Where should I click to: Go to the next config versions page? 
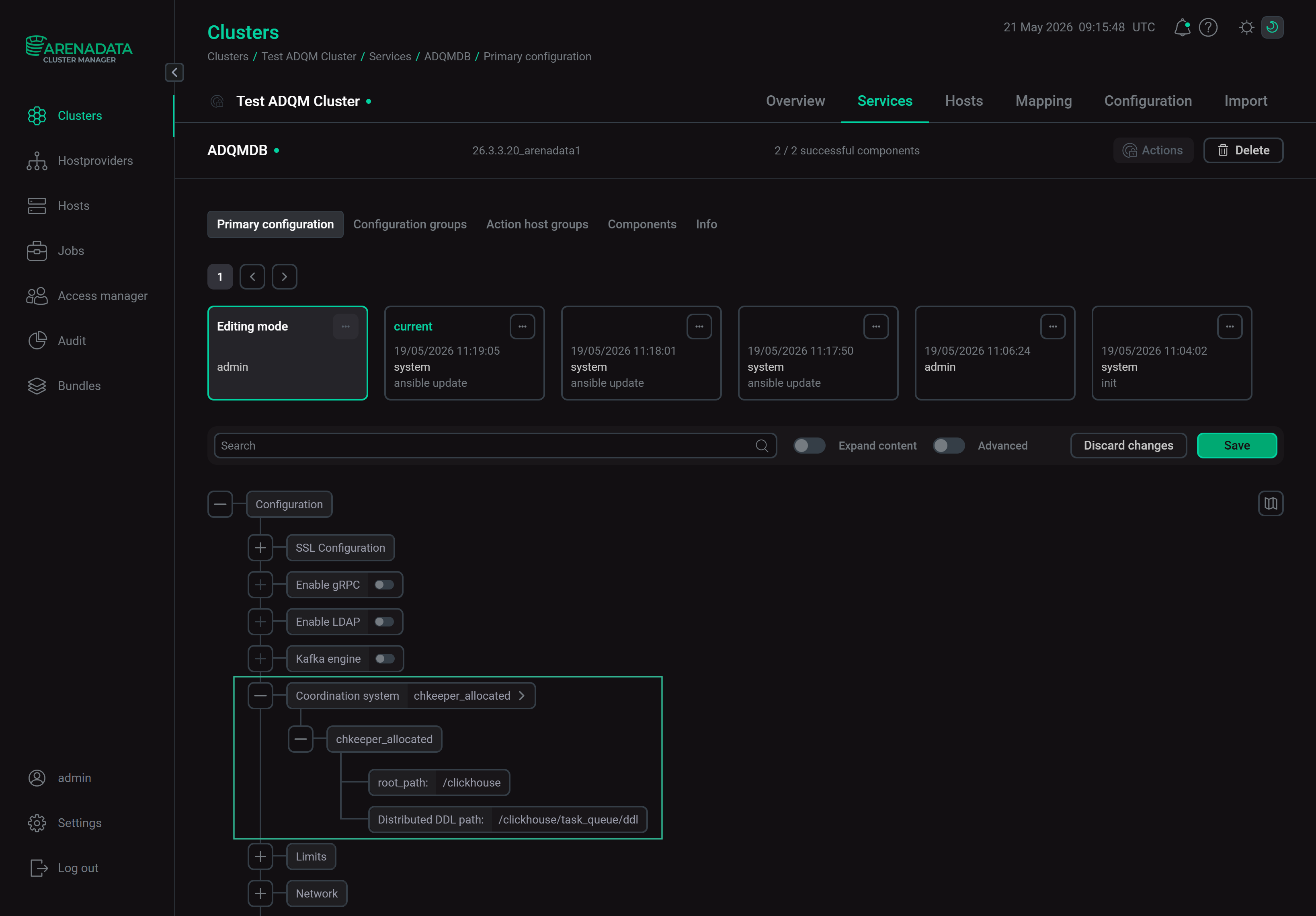284,277
